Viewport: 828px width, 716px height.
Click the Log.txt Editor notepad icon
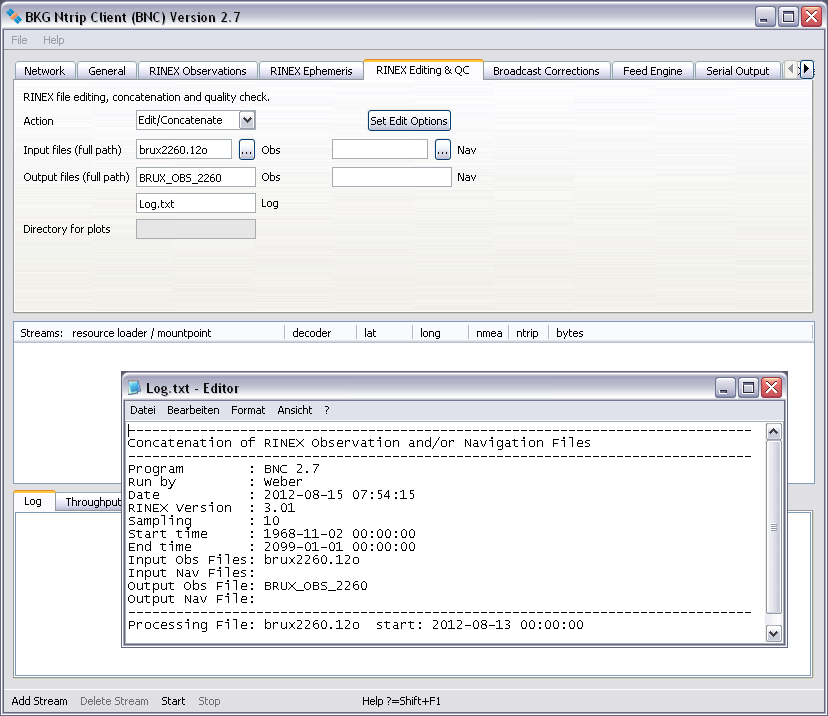pos(135,388)
